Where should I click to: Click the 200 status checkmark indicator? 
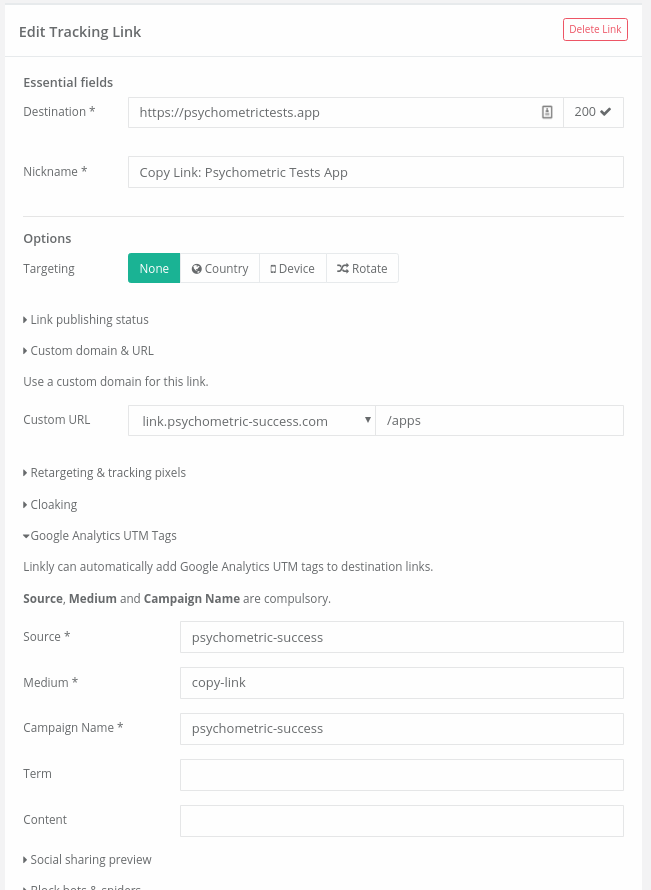593,113
